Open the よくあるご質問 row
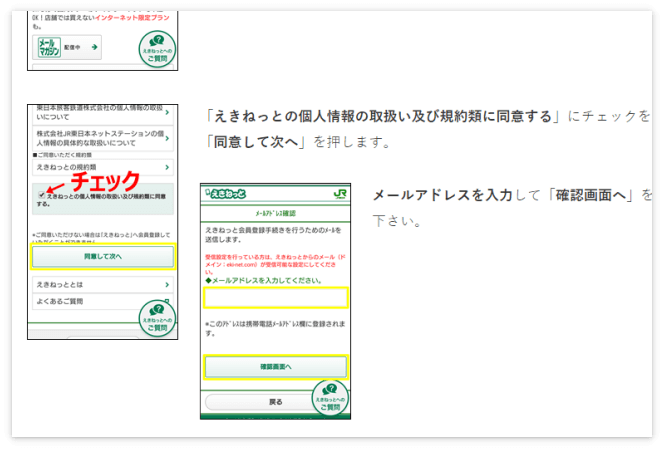The width and height of the screenshot is (664, 450). tap(103, 301)
